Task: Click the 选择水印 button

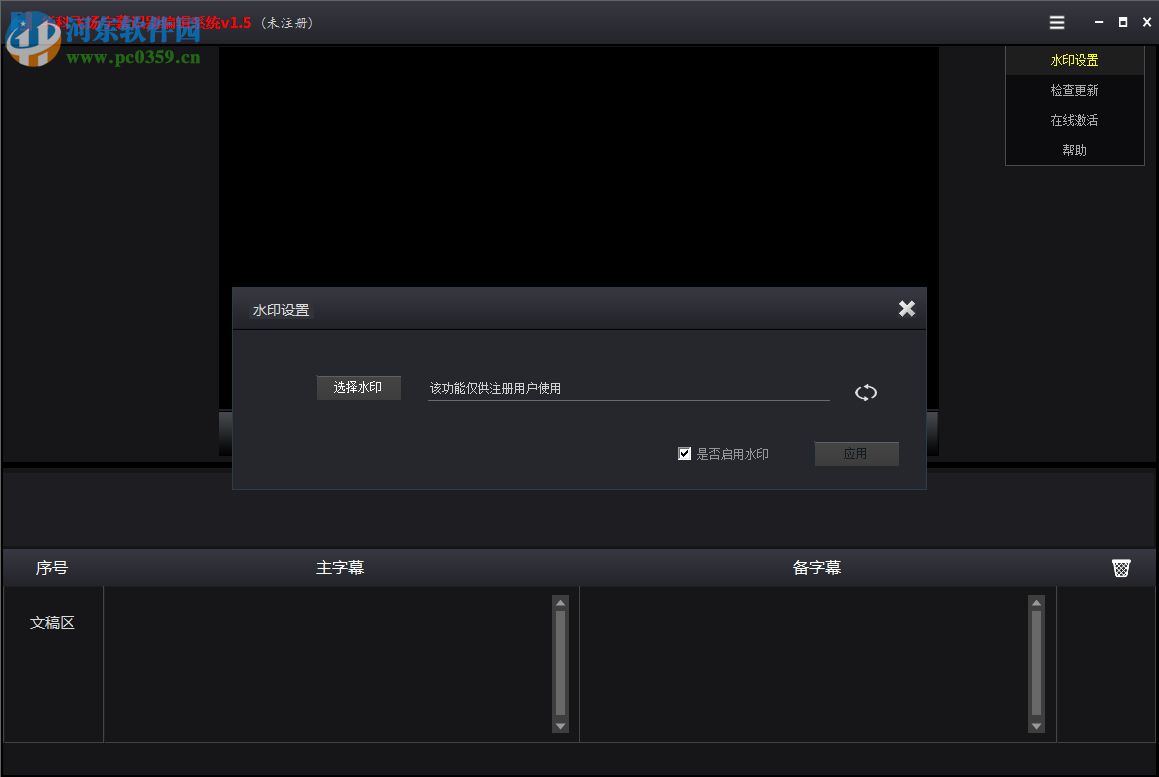Action: [358, 387]
